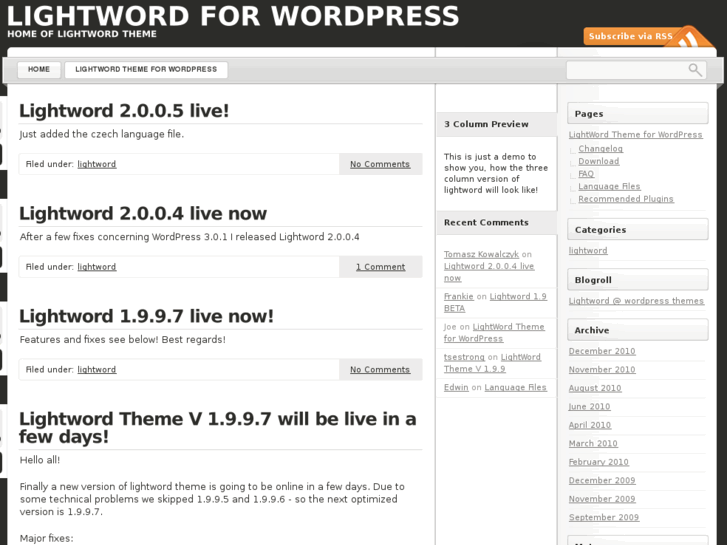Open February 2010 archive
This screenshot has width=727, height=545.
point(599,462)
